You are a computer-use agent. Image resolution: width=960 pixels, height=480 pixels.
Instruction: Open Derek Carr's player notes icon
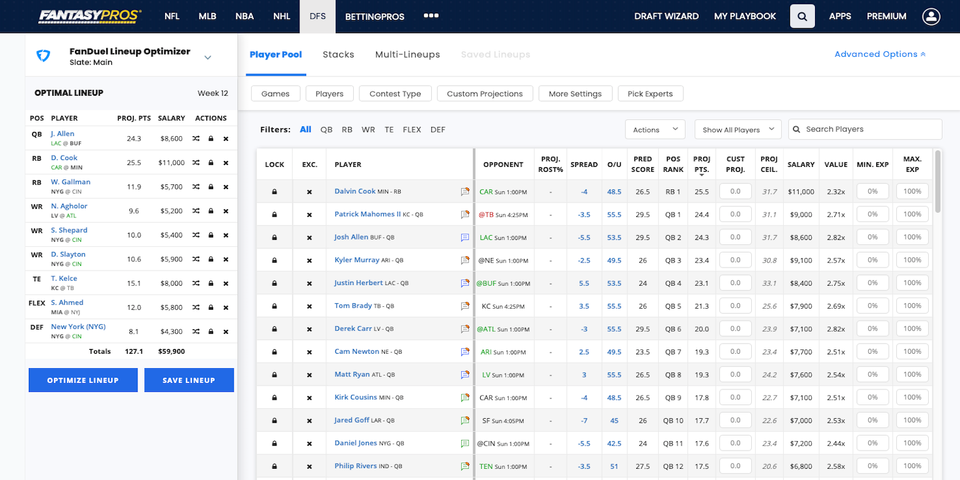click(465, 329)
